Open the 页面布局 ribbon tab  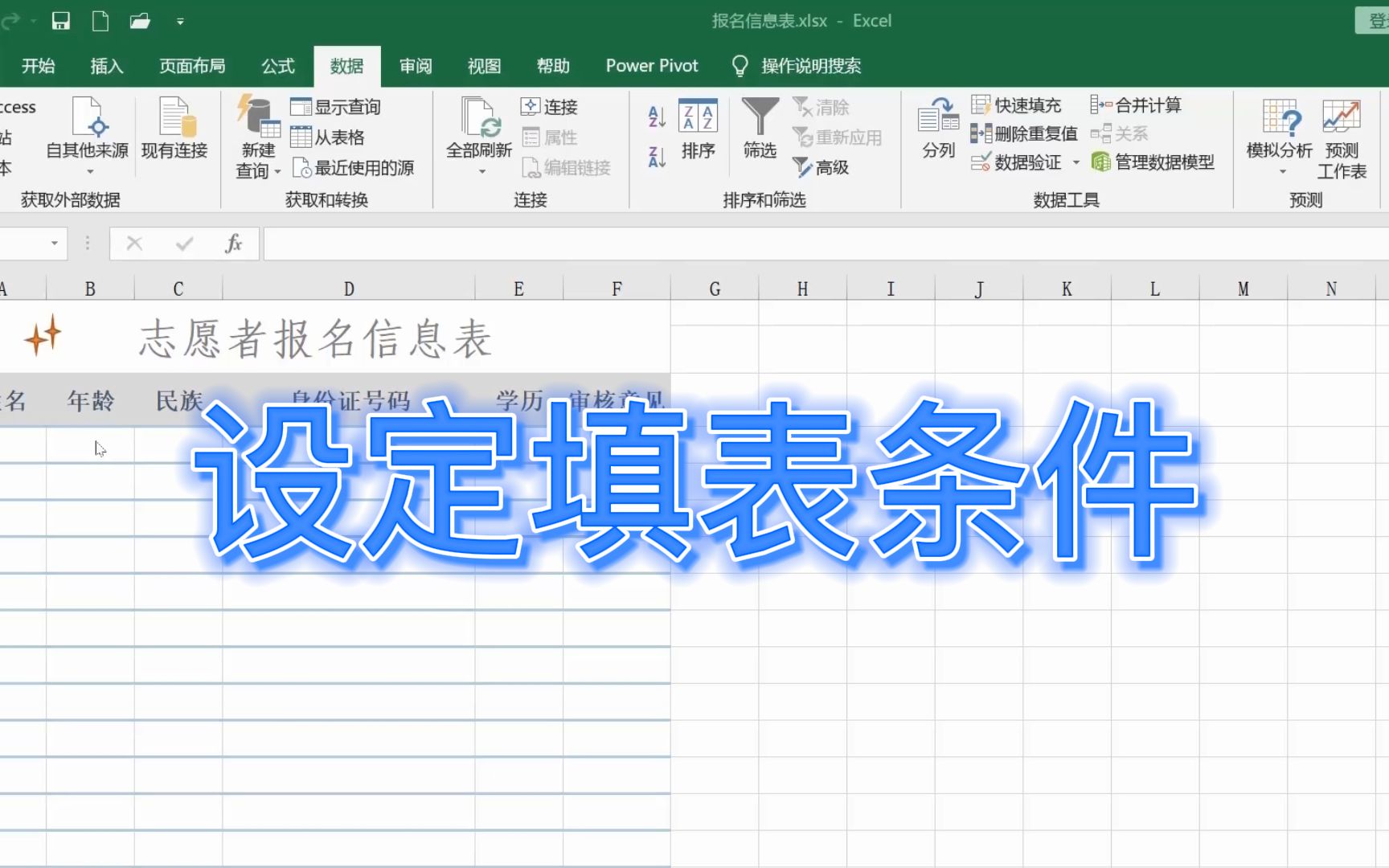(192, 66)
